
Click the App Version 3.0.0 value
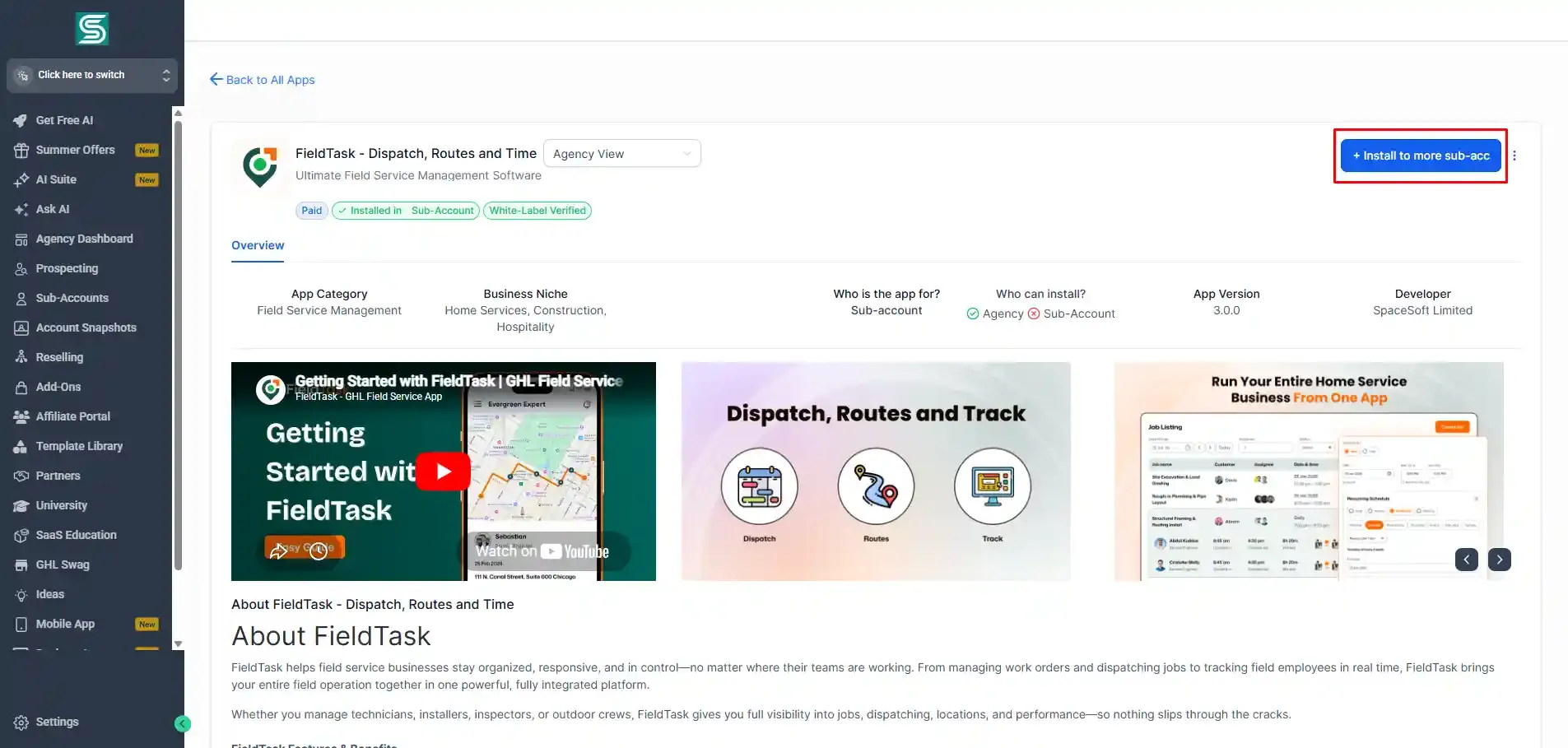pos(1226,310)
